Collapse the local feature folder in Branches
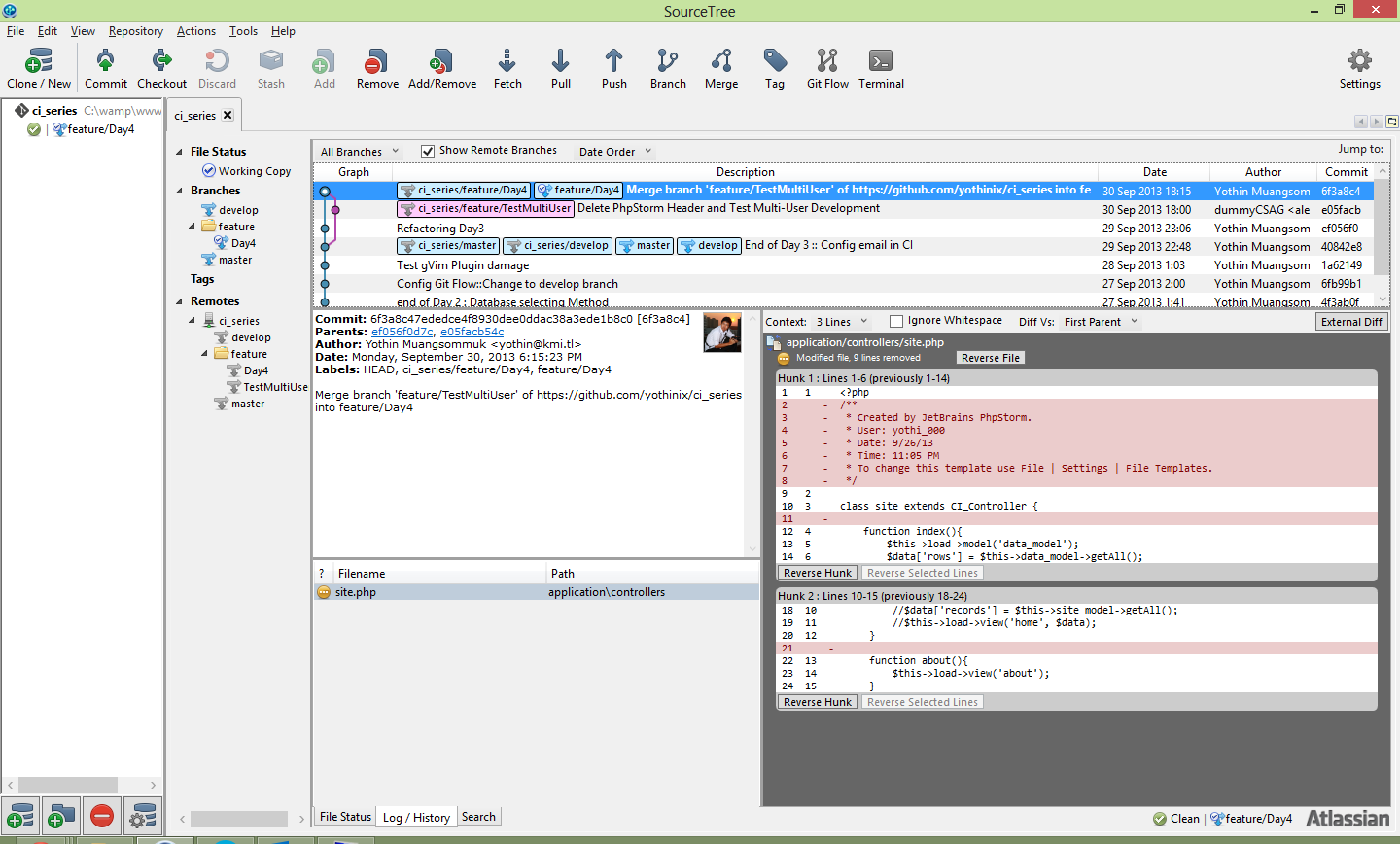The image size is (1400, 844). (x=192, y=227)
